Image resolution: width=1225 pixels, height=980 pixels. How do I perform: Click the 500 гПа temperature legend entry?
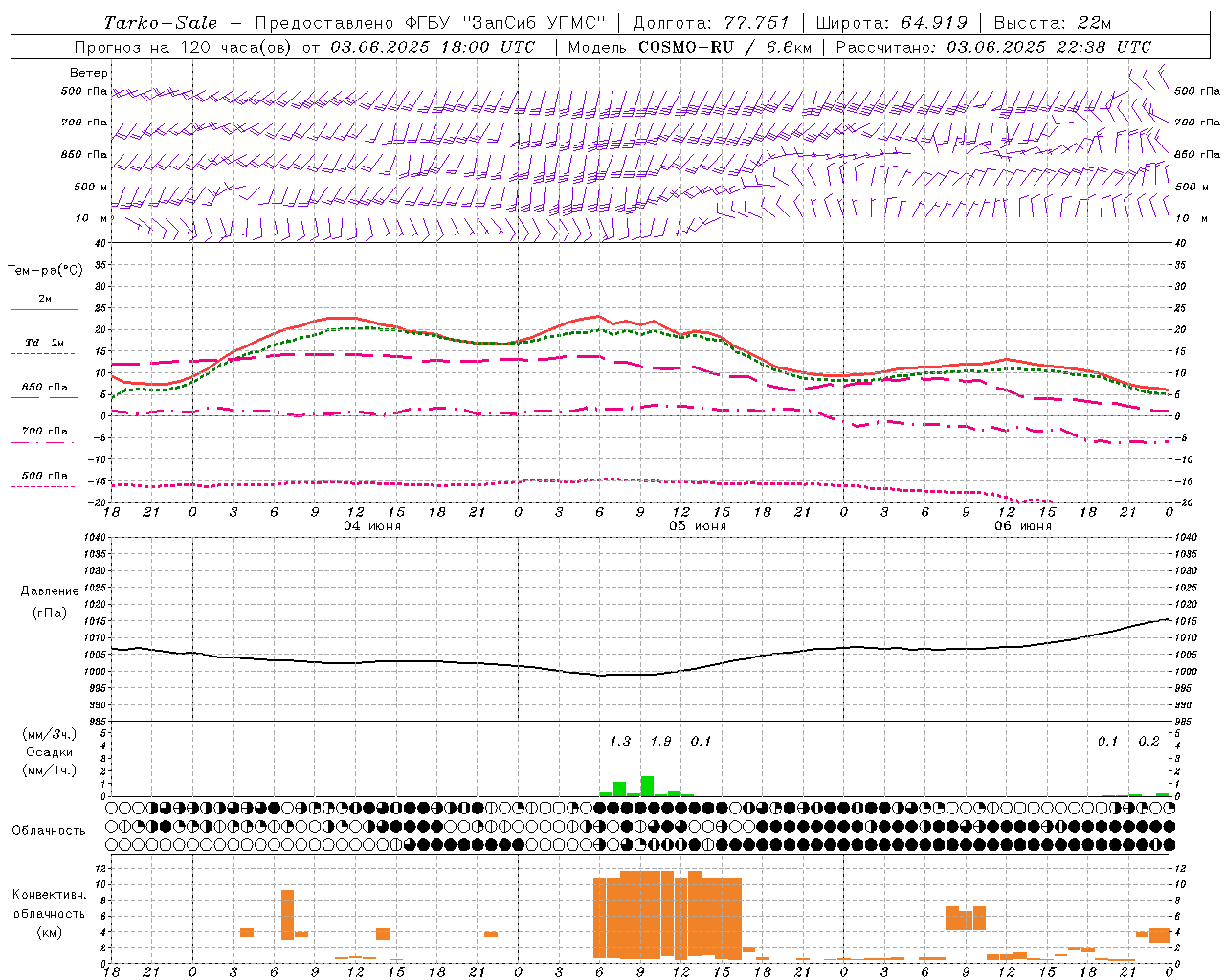click(x=45, y=476)
